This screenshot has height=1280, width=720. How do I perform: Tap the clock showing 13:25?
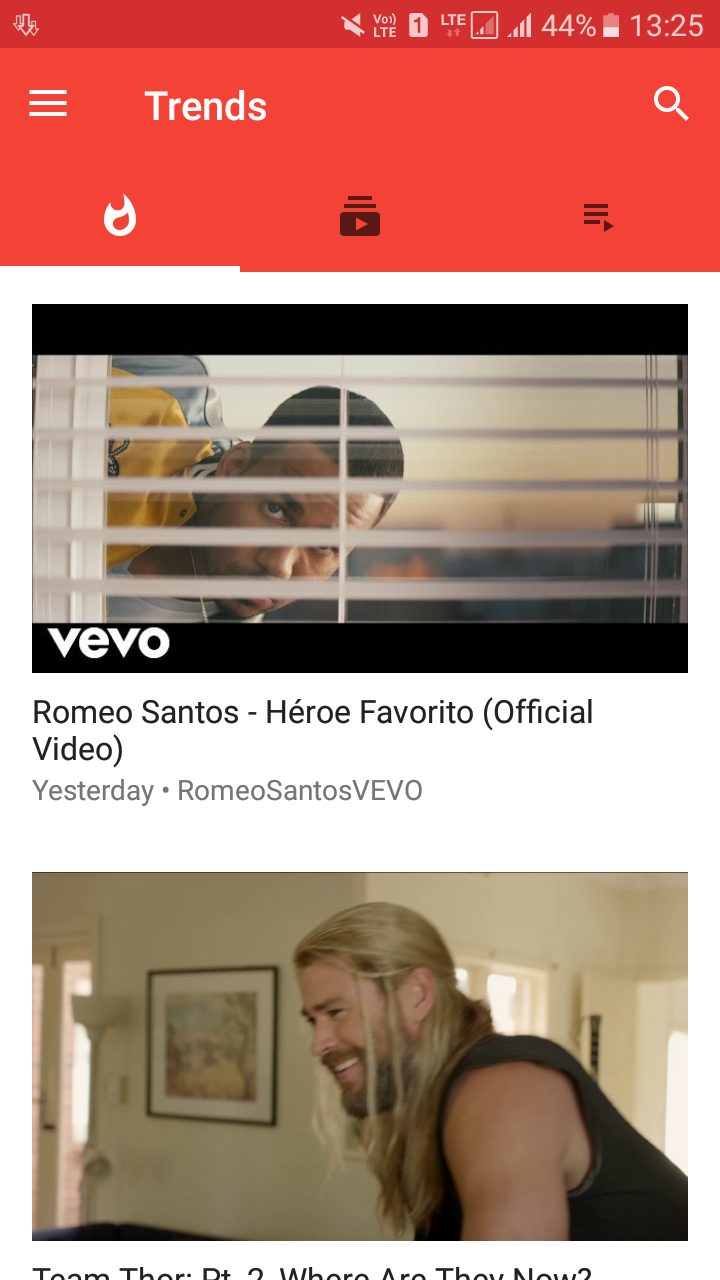point(666,25)
